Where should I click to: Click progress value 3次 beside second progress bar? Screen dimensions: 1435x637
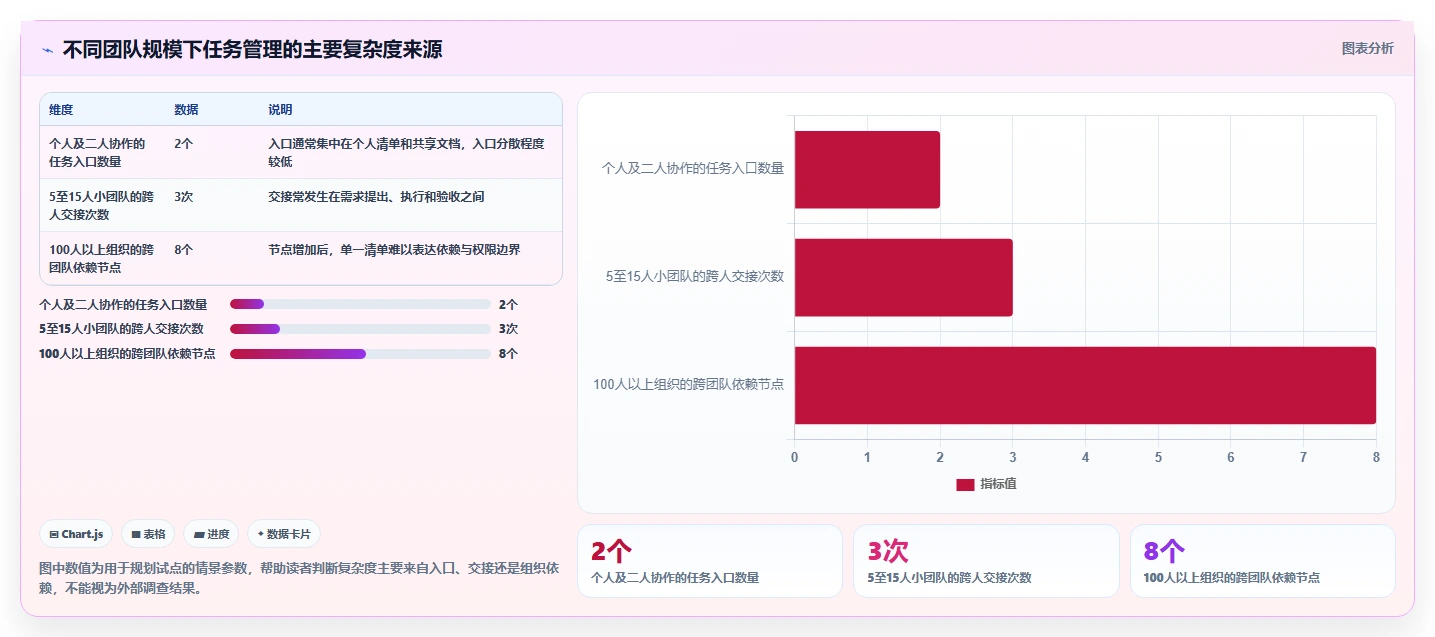click(508, 329)
